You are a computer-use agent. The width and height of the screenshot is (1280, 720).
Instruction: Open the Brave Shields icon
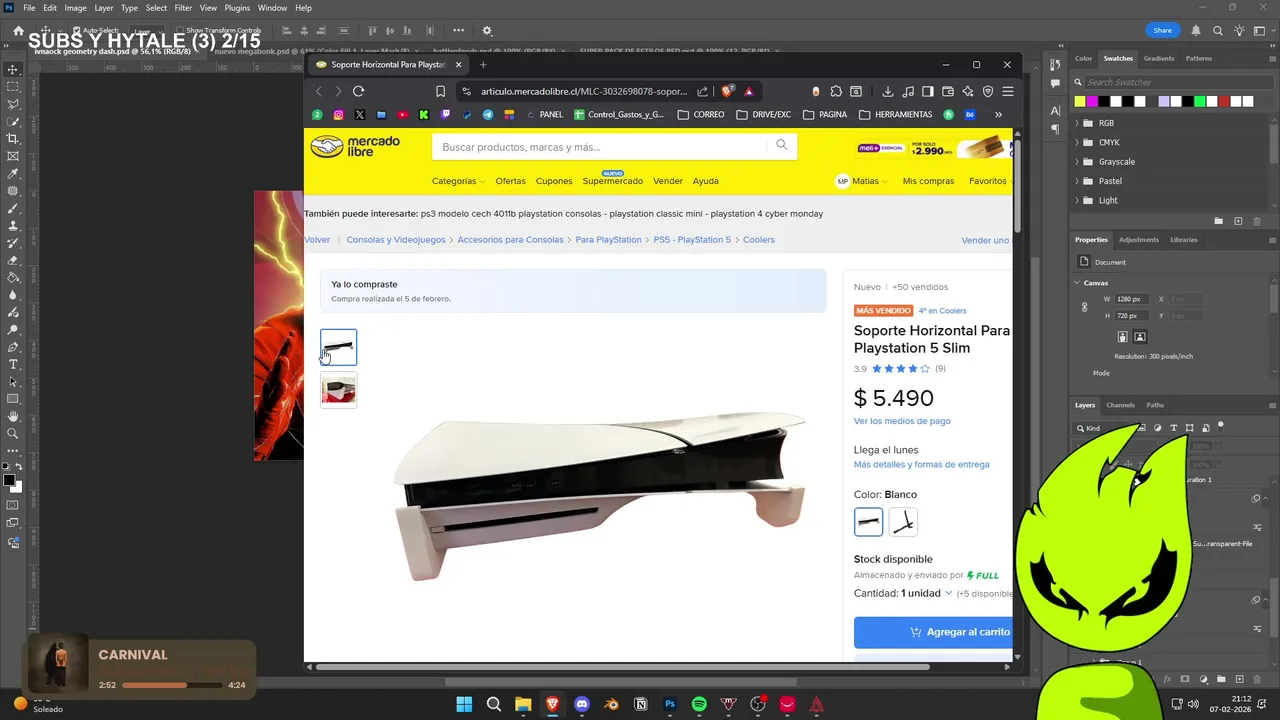(727, 91)
